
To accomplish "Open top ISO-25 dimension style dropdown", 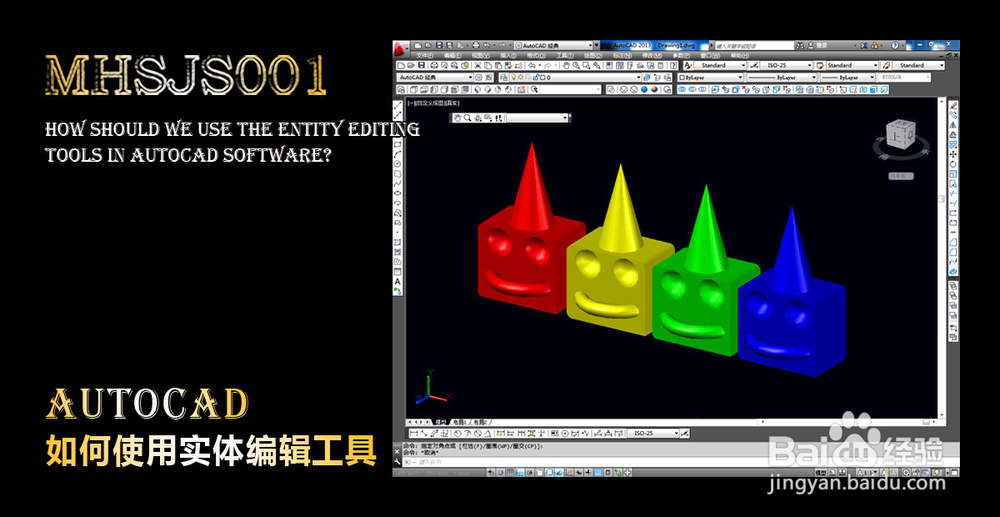I will point(786,65).
